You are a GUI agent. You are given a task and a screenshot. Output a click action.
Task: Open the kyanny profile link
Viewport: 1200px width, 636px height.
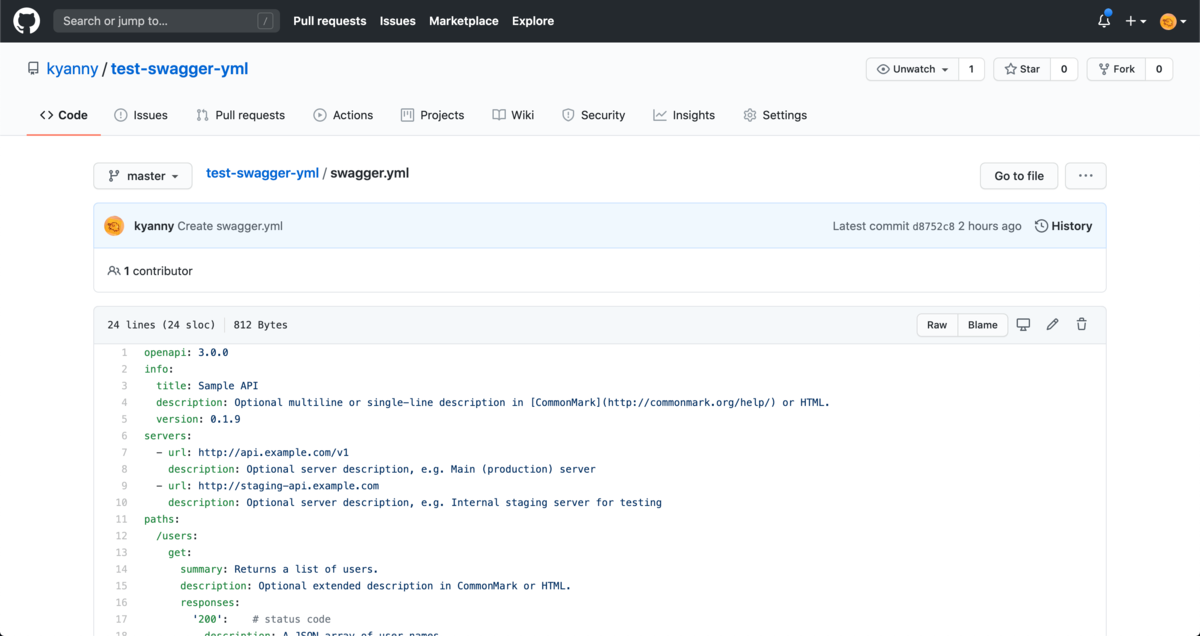tap(72, 68)
